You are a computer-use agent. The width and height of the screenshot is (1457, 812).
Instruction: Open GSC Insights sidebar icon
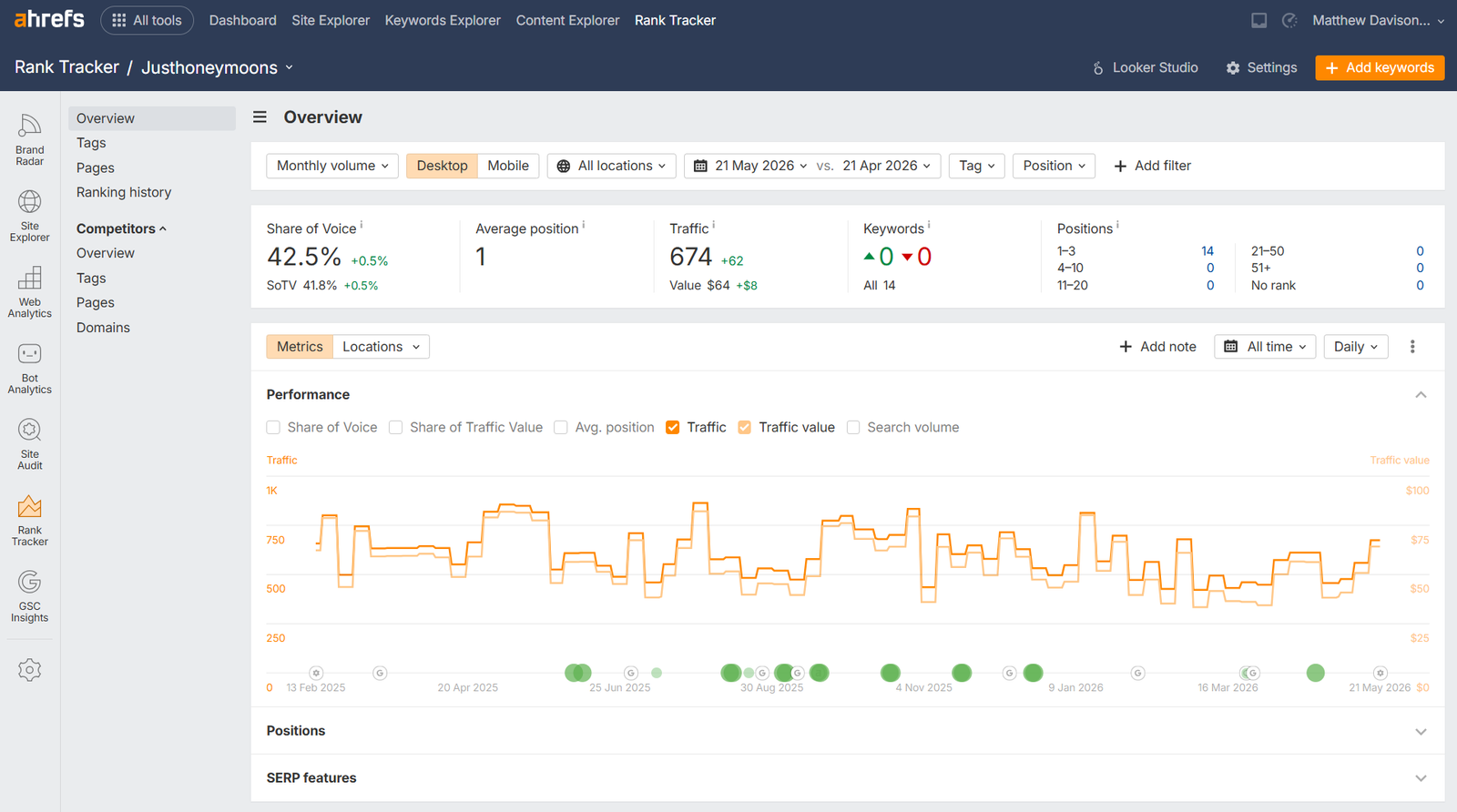coord(29,595)
